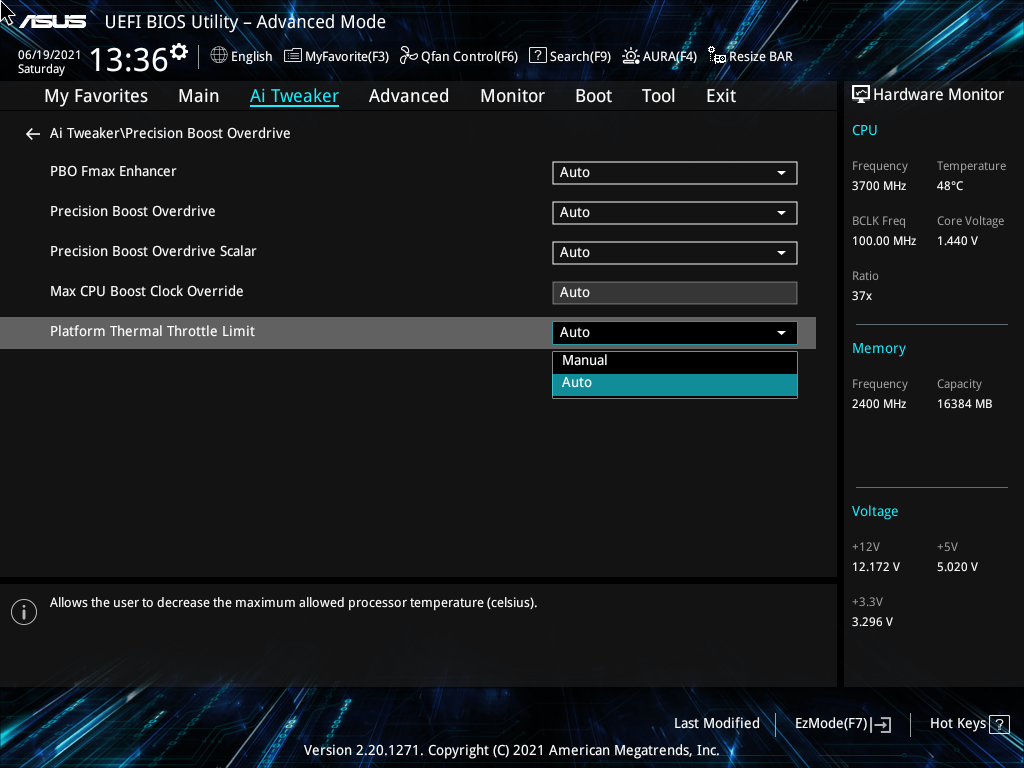This screenshot has height=768, width=1024.
Task: Go back using the arrow icon
Action: coord(32,133)
